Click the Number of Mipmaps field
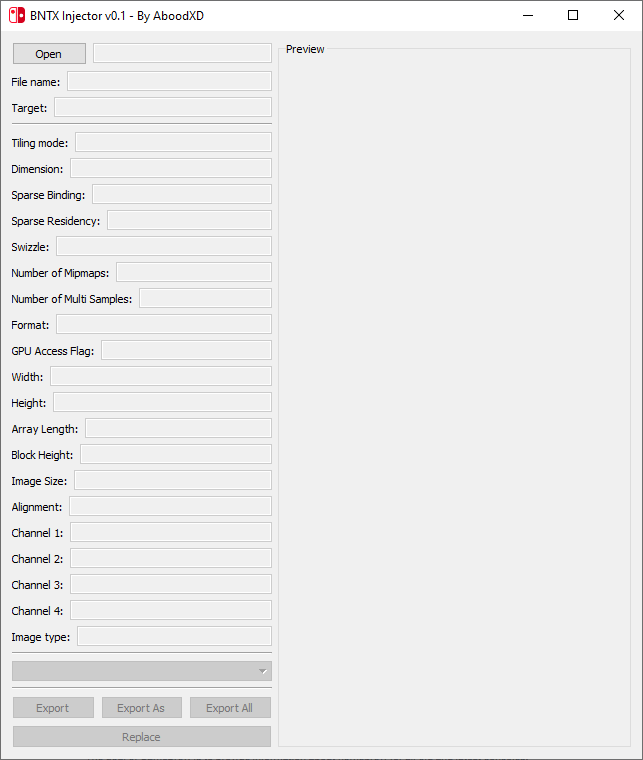Viewport: 643px width, 760px height. [194, 273]
